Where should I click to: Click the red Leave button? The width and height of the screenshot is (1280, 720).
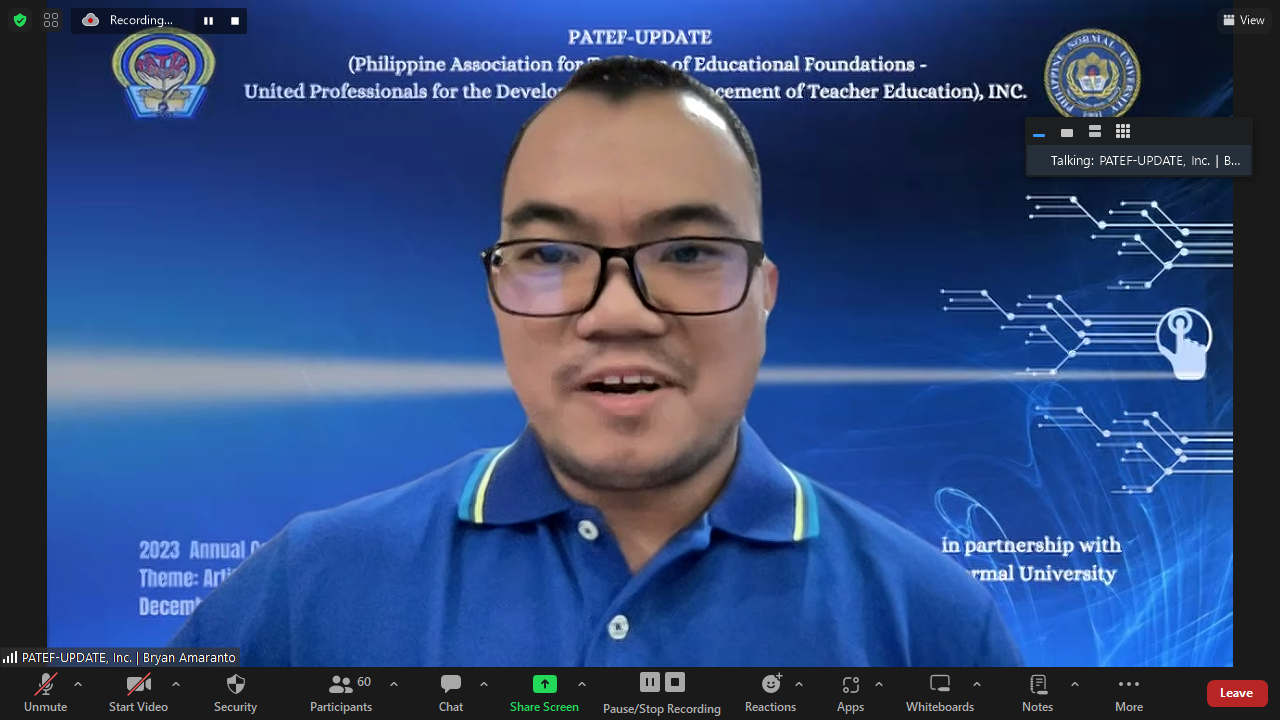tap(1236, 693)
